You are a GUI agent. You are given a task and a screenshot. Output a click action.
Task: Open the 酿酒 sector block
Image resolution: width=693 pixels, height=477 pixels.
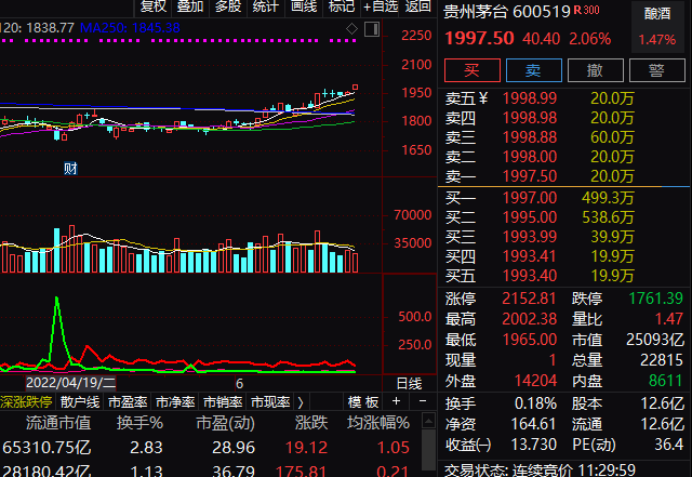657,27
